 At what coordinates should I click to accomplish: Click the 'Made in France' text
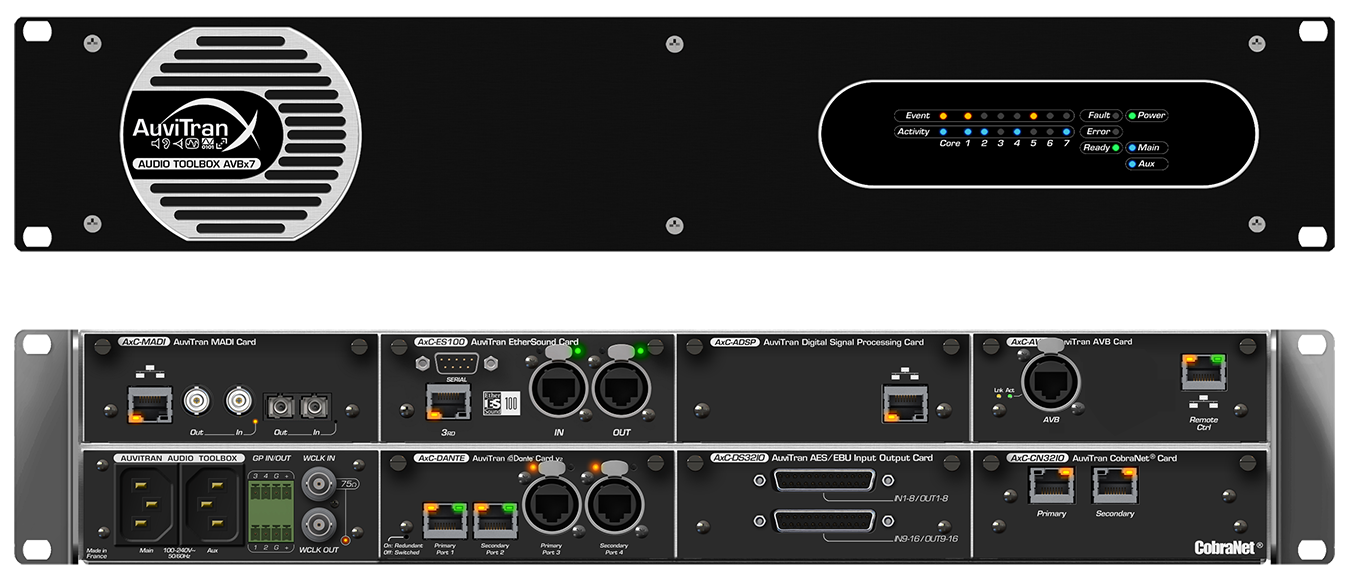point(98,554)
